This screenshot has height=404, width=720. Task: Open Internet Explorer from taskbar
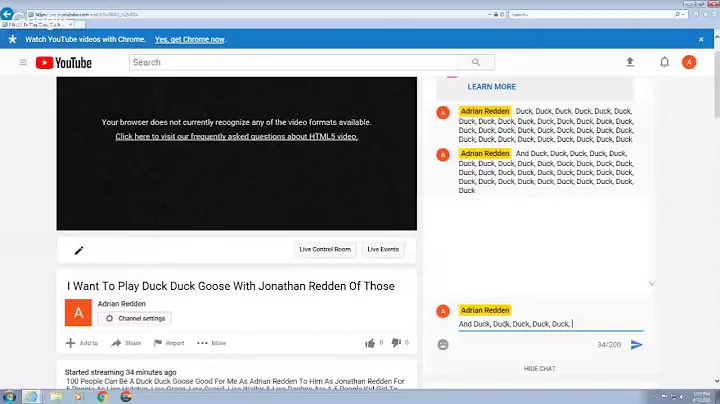click(32, 397)
